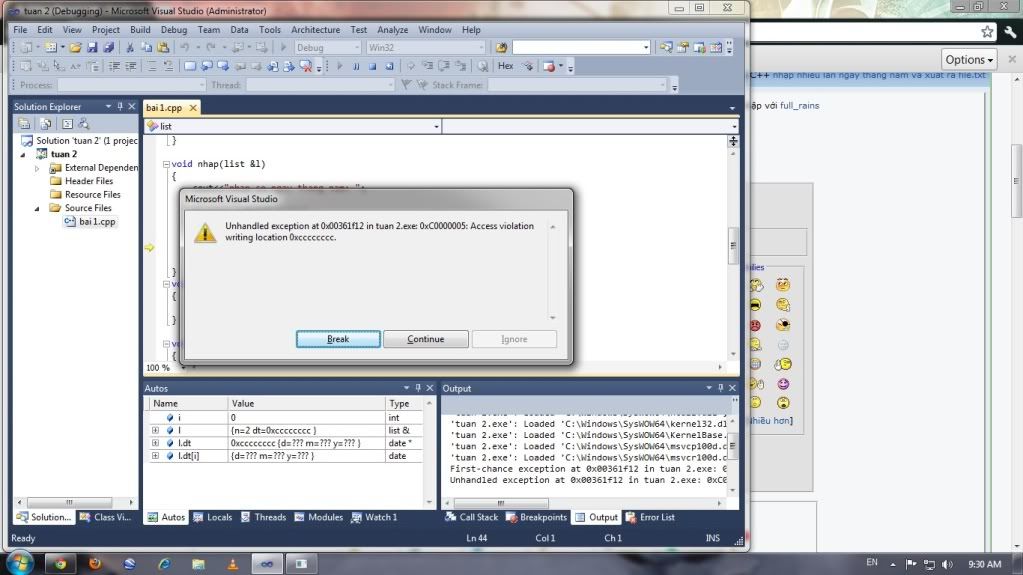Image resolution: width=1023 pixels, height=575 pixels.
Task: Expand variable l in Autos
Action: click(155, 431)
